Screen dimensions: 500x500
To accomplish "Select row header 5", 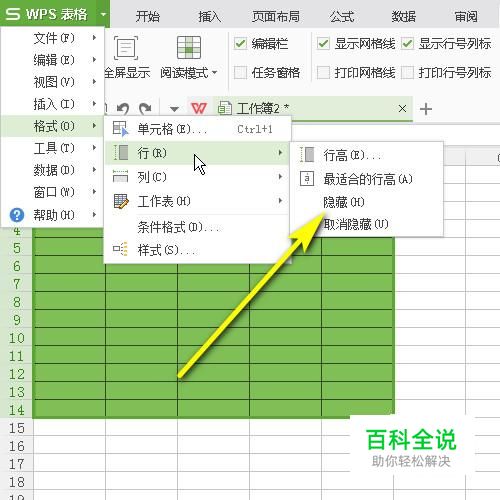I will coord(17,248).
